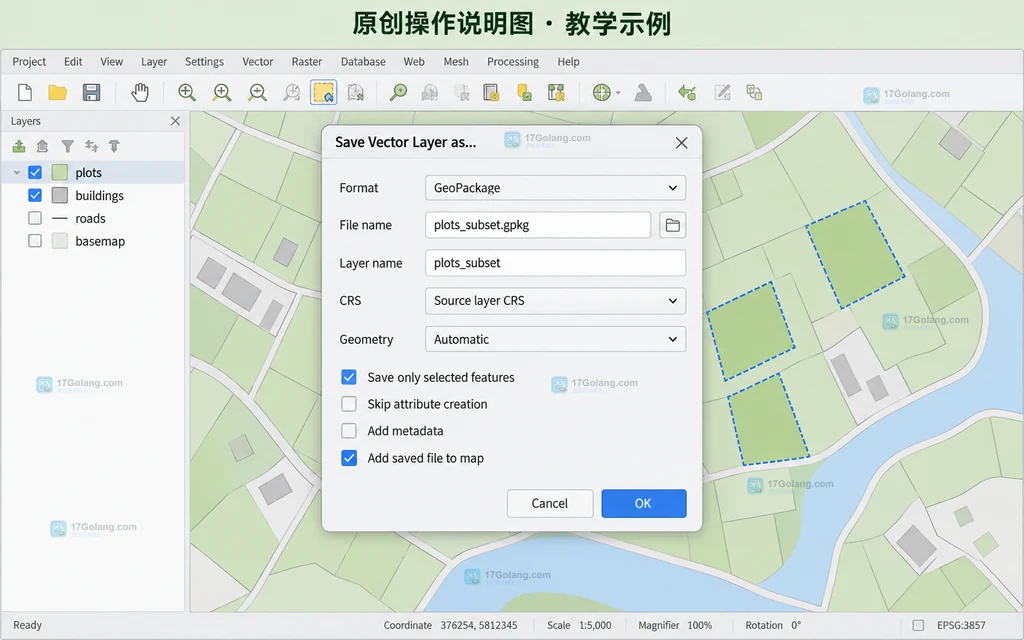Open the Format GeoPackage dropdown
The height and width of the screenshot is (640, 1024).
pos(555,188)
